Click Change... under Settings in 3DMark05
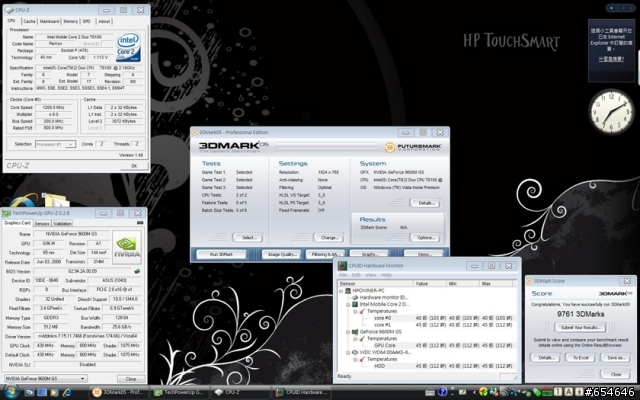 coord(329,238)
